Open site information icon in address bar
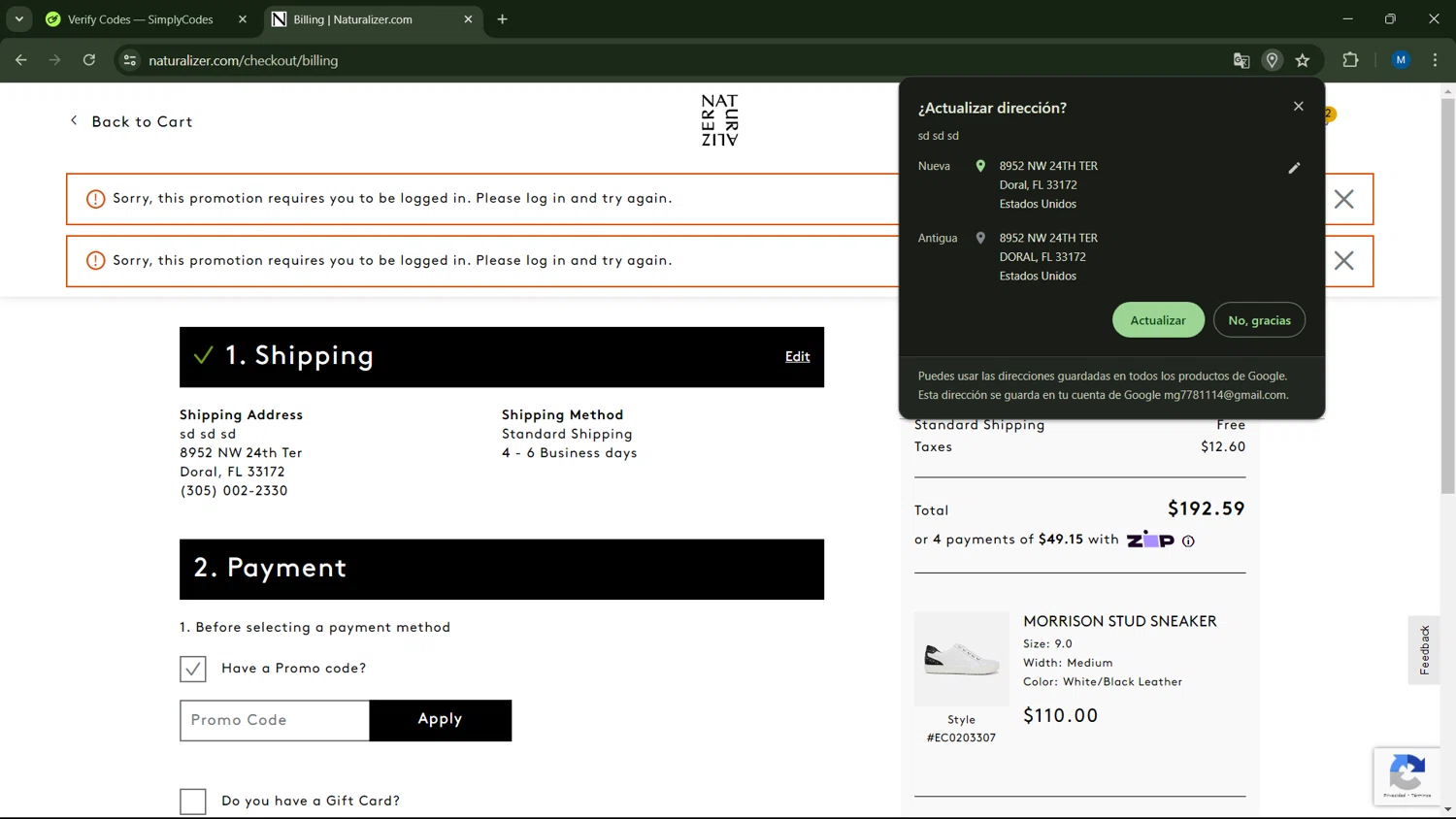 tap(129, 60)
